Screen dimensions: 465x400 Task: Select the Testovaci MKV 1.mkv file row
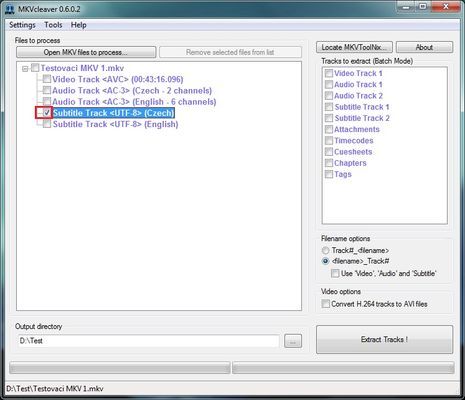tap(82, 68)
